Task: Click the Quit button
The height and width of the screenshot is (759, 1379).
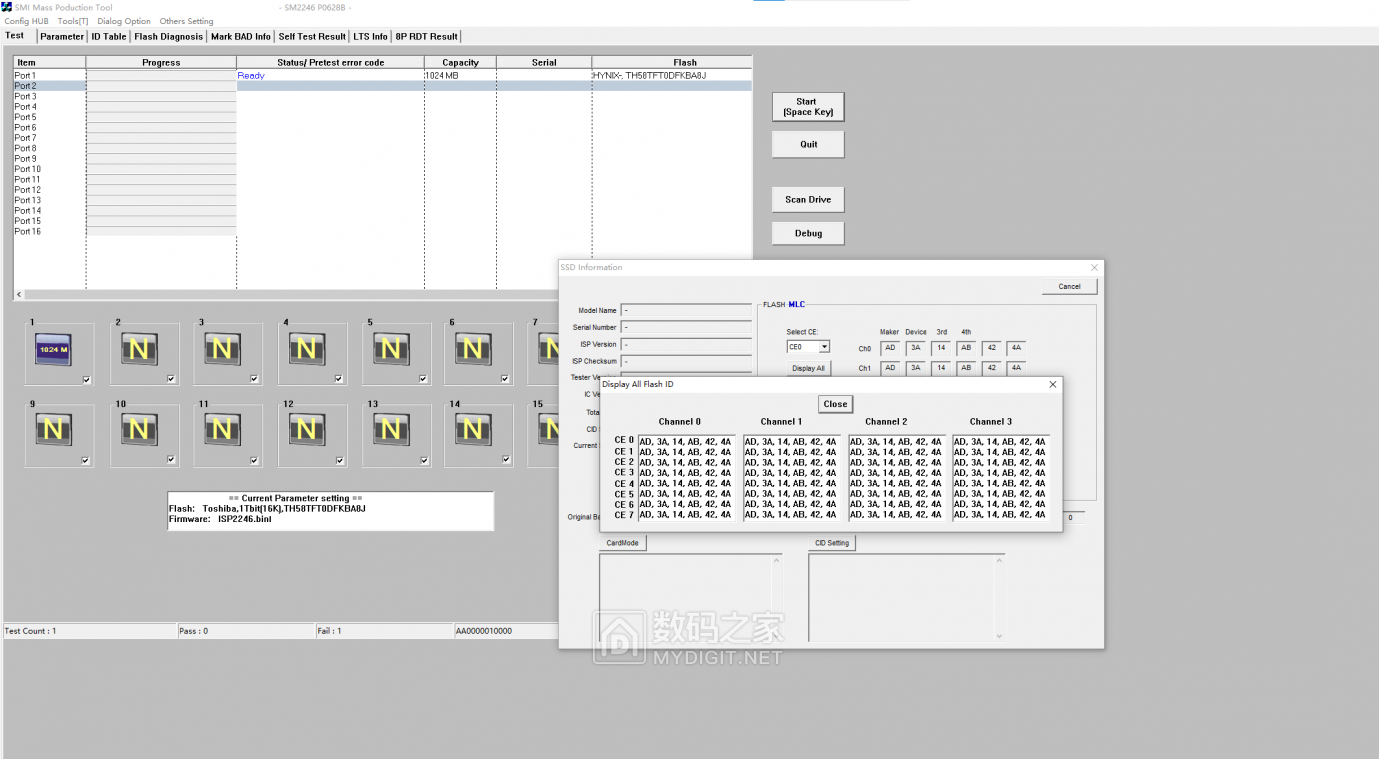Action: coord(808,144)
